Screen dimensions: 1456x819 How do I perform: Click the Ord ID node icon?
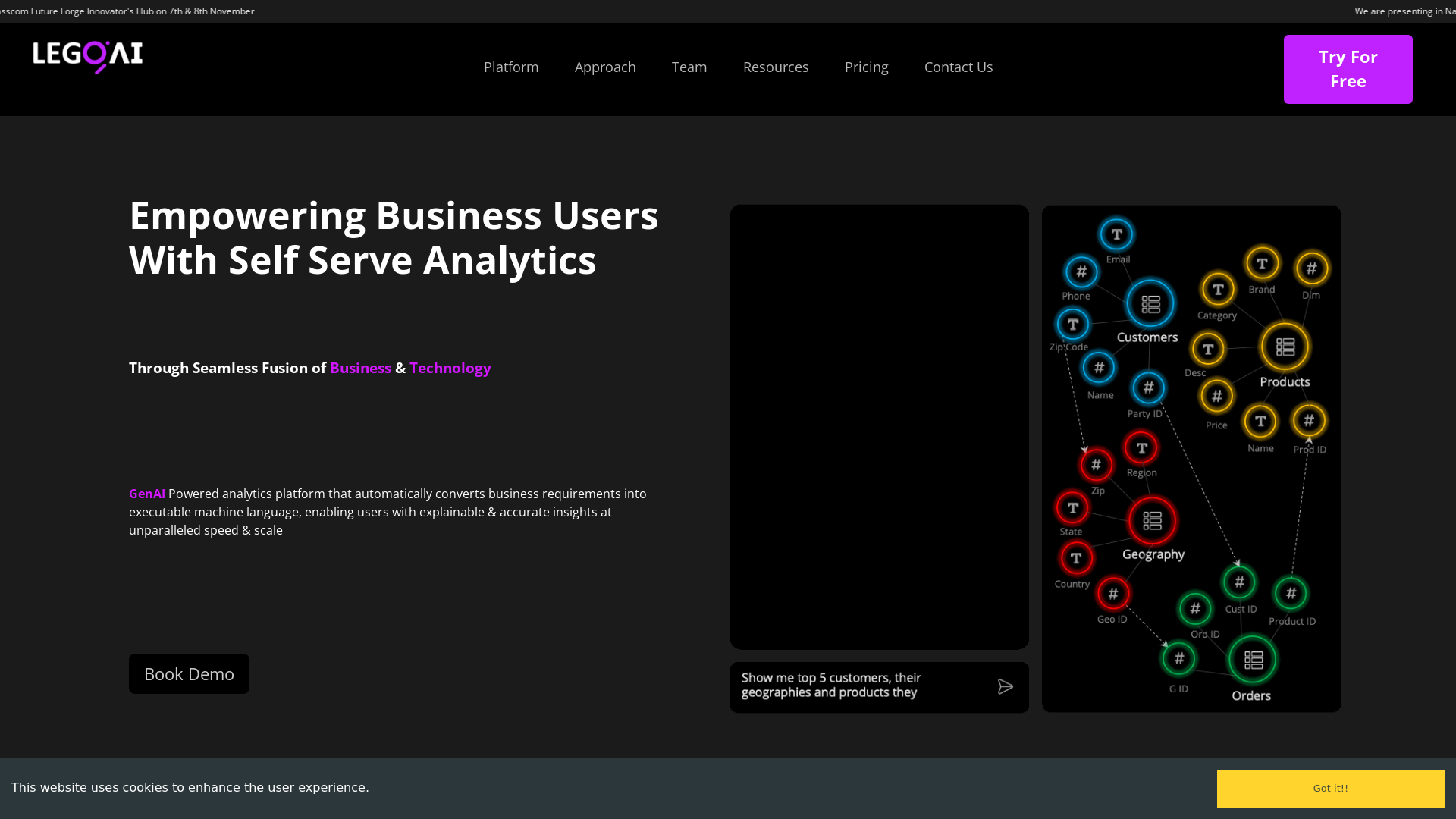coord(1195,609)
